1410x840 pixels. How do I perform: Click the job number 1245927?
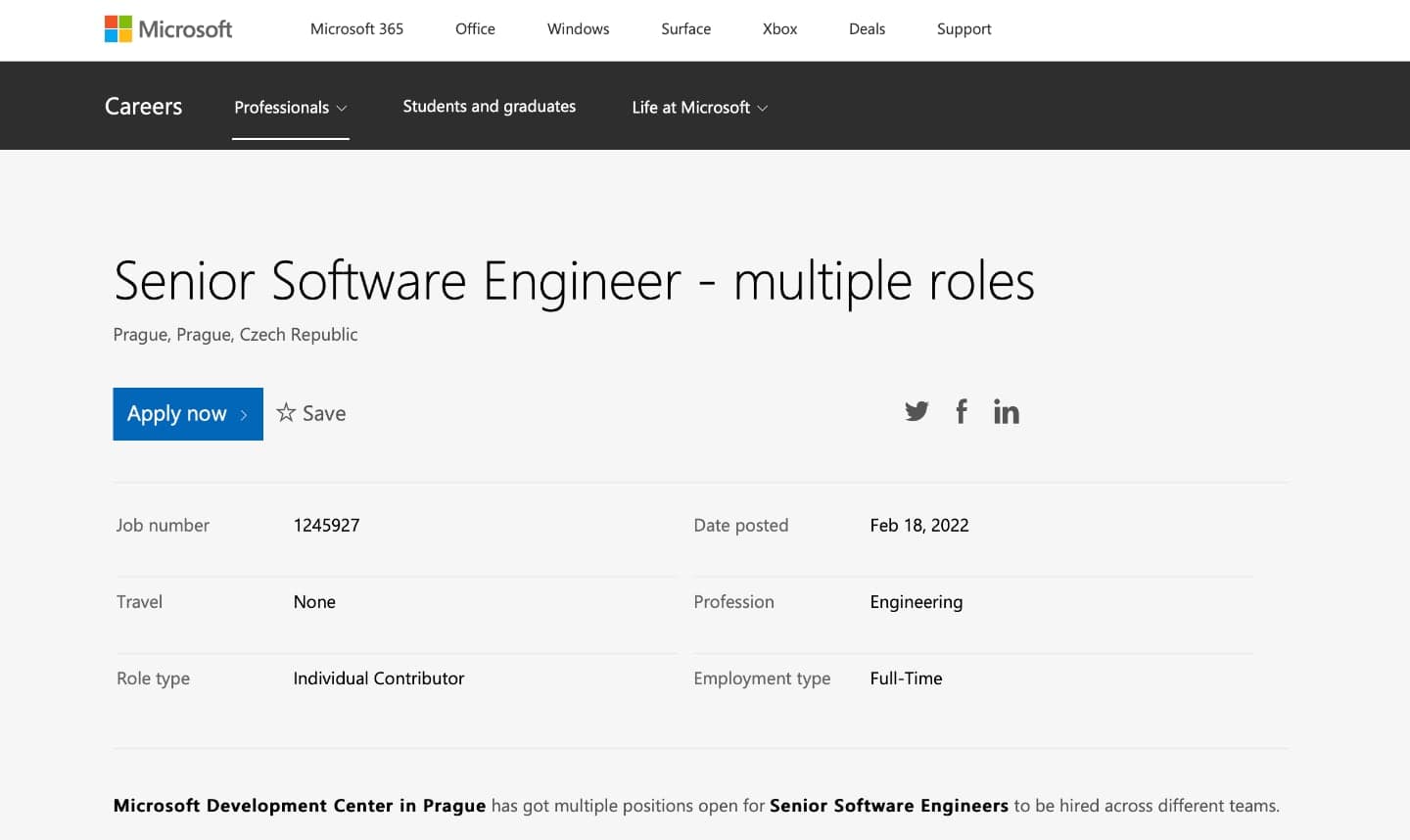[x=326, y=525]
